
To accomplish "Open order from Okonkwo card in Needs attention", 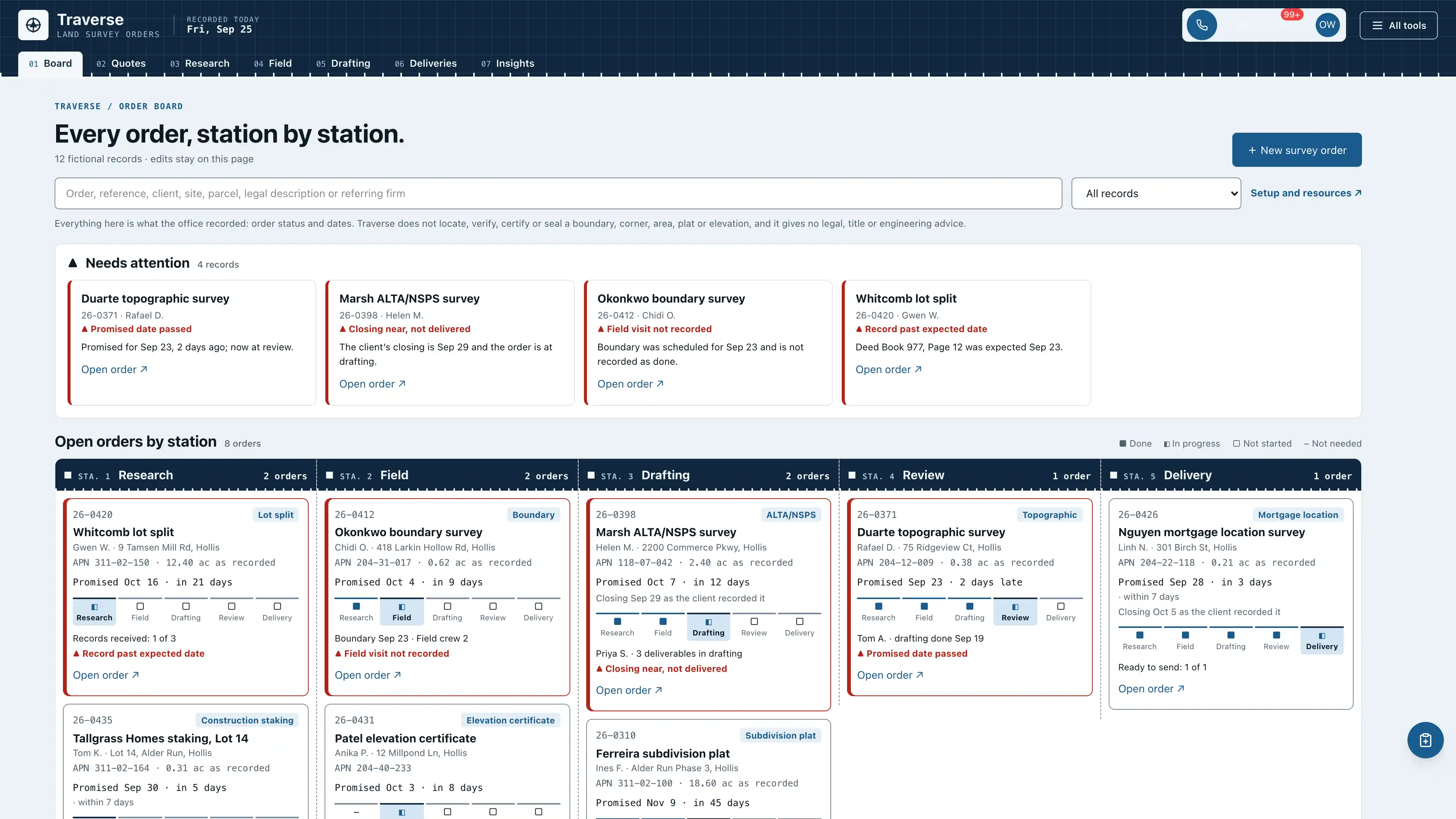I will tap(630, 384).
